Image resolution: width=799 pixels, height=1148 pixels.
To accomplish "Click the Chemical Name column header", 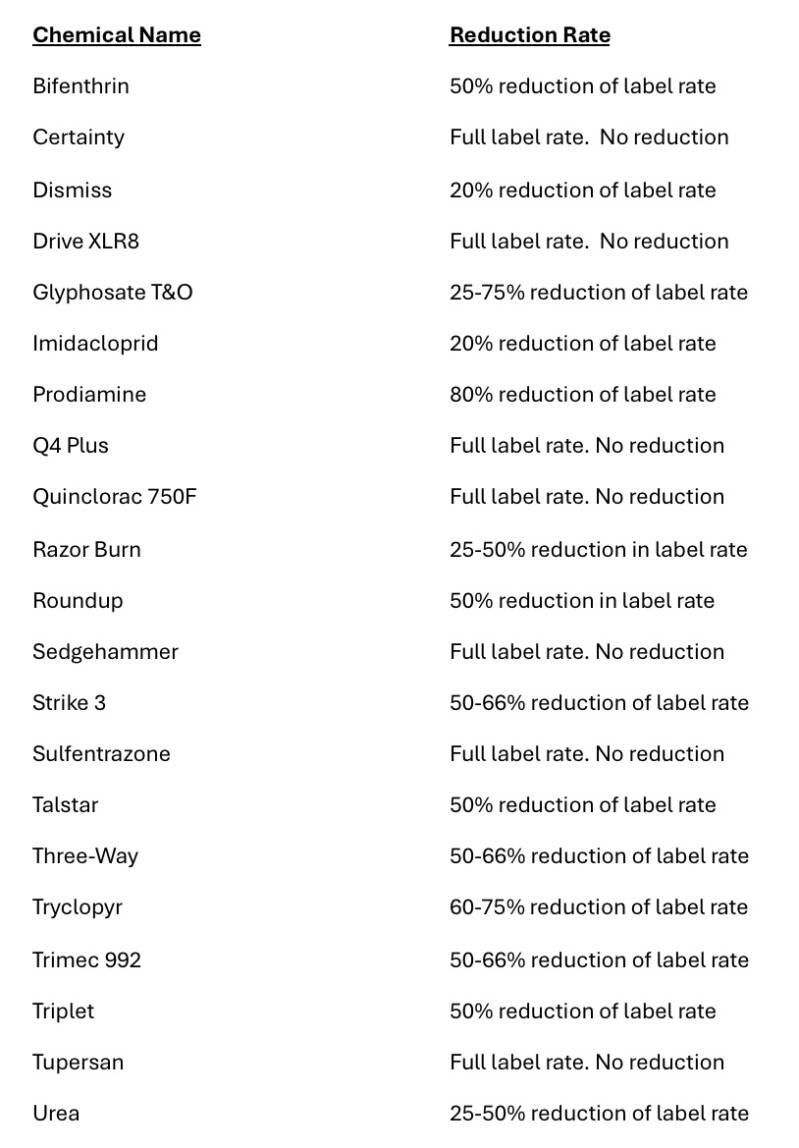I will pyautogui.click(x=116, y=35).
